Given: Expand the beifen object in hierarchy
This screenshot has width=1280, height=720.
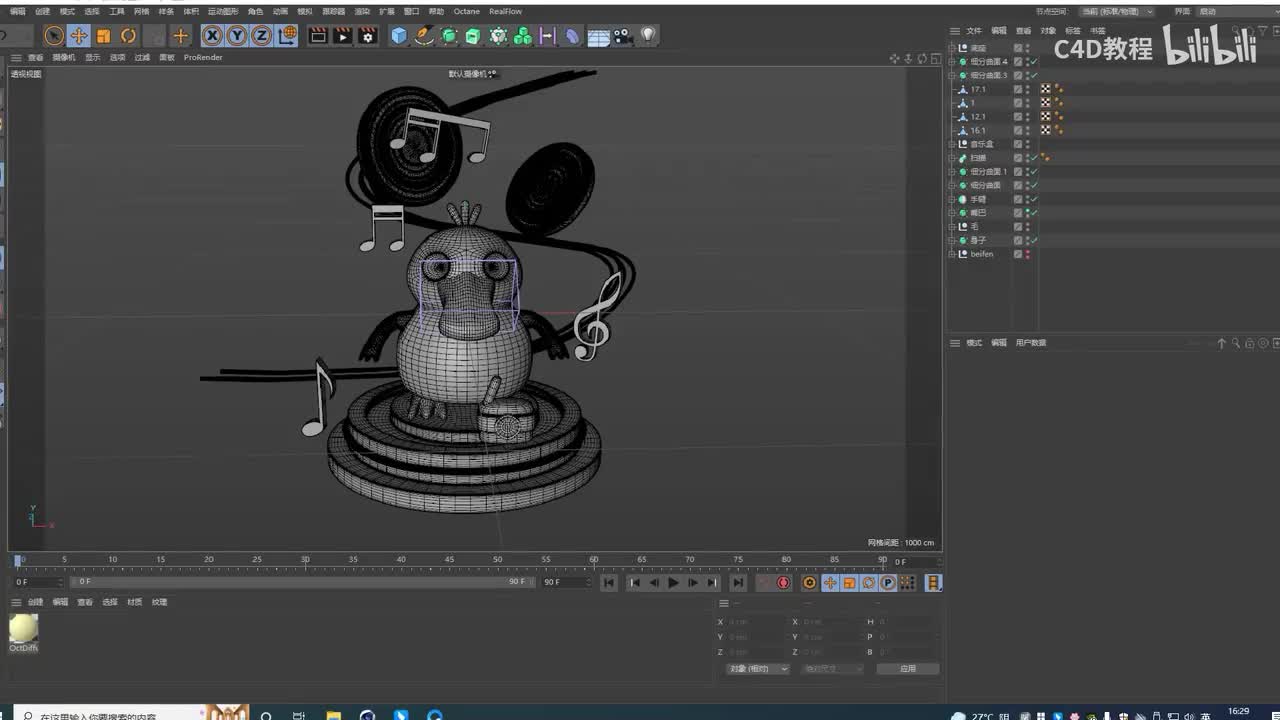Looking at the screenshot, I should pos(952,254).
